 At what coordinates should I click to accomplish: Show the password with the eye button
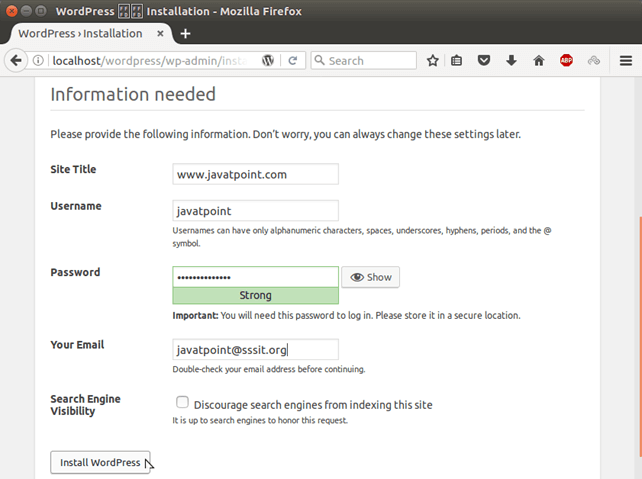click(x=371, y=277)
